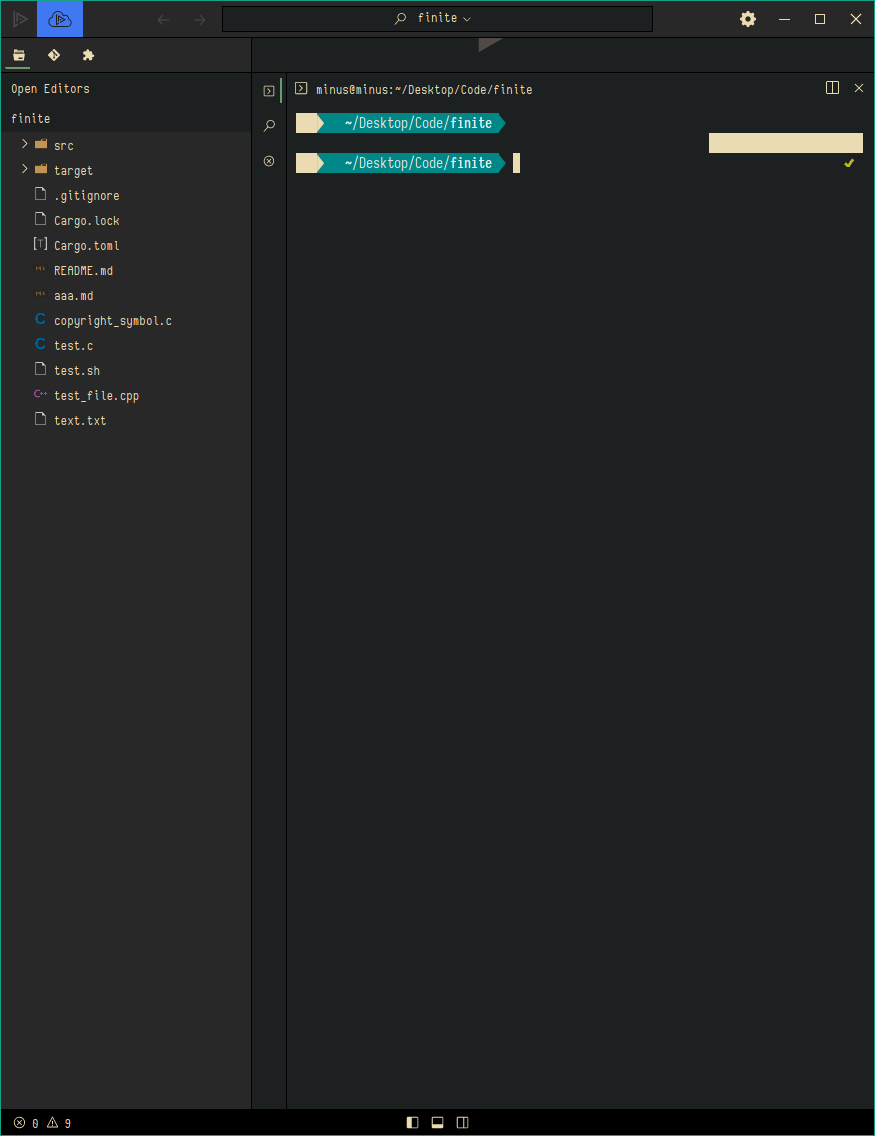Click the markdown icon beside README.md
The height and width of the screenshot is (1136, 875).
click(41, 270)
